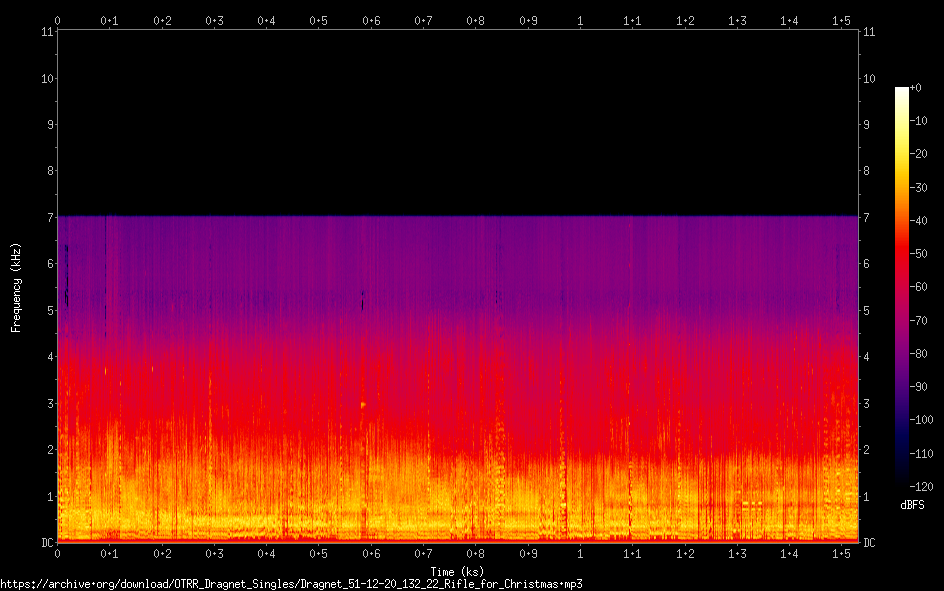Click the 0 time marker on the bottom axis
Viewport: 944px width, 591px height.
tap(58, 554)
